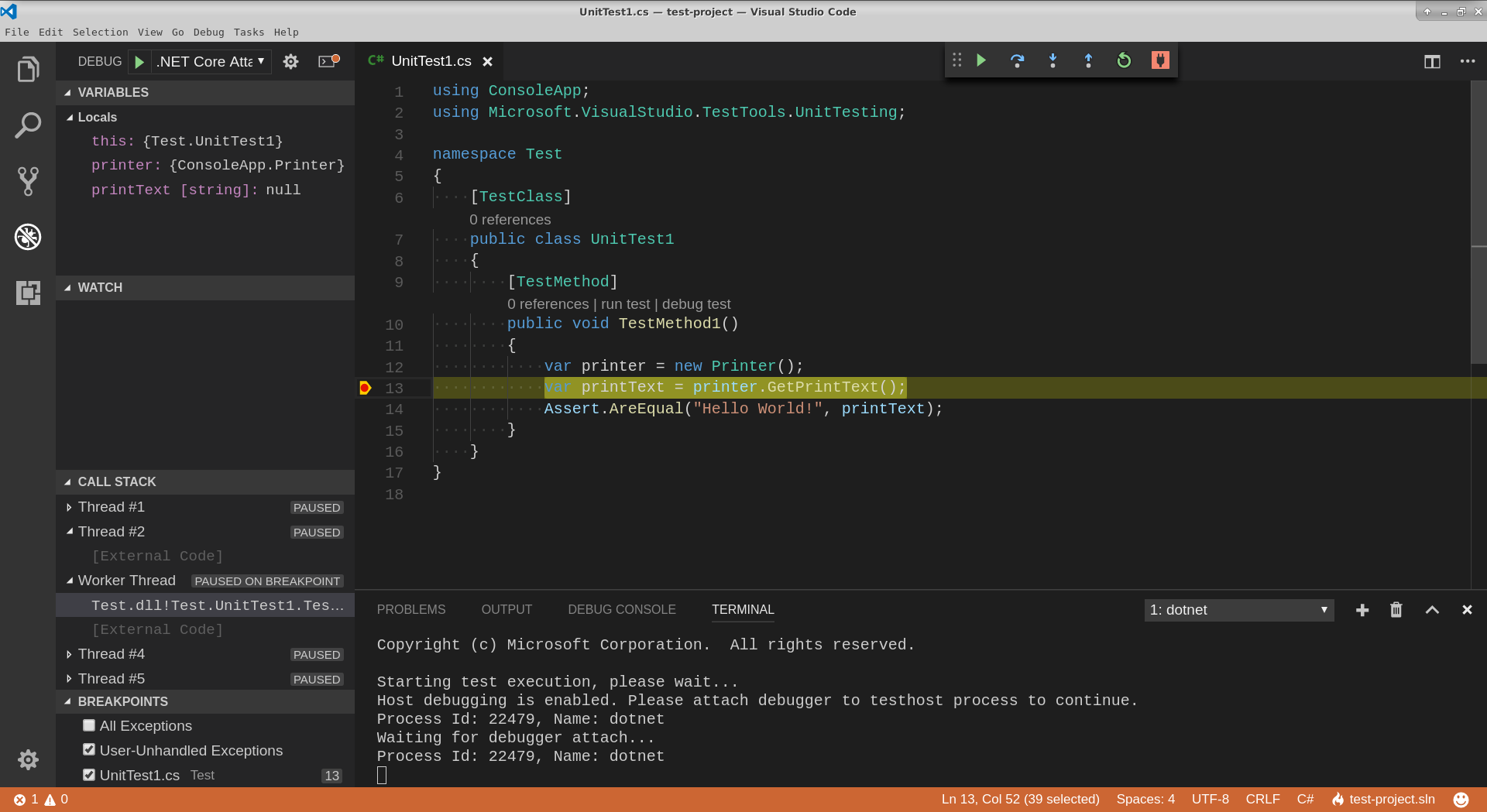This screenshot has height=812, width=1487.
Task: Restart the debug session
Action: [x=1124, y=60]
